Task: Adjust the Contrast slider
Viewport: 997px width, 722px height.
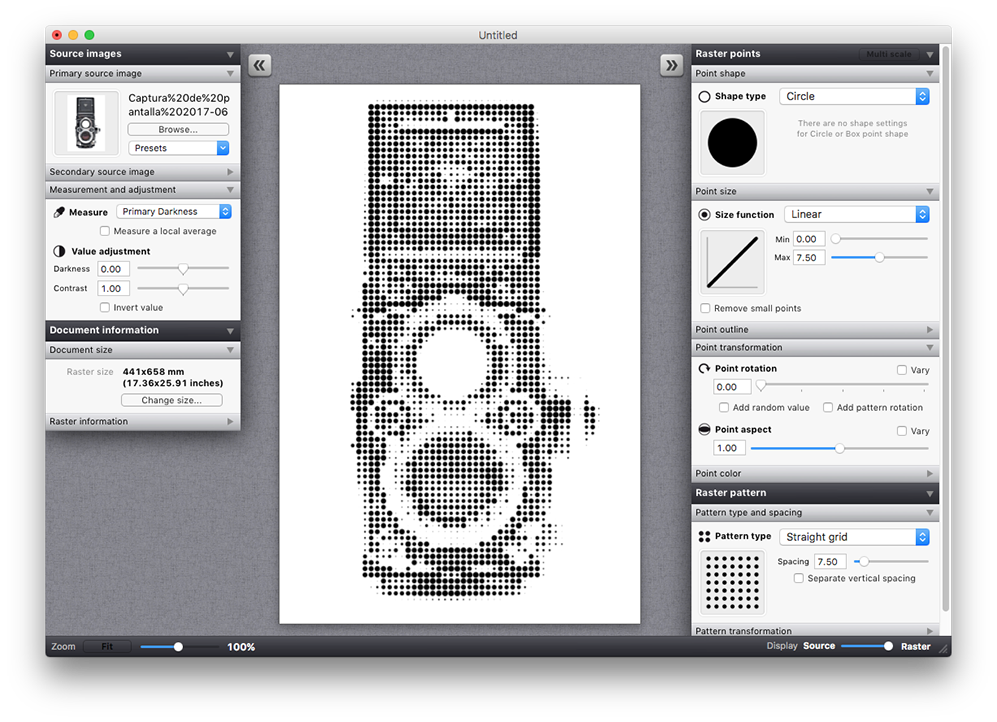Action: (x=183, y=289)
